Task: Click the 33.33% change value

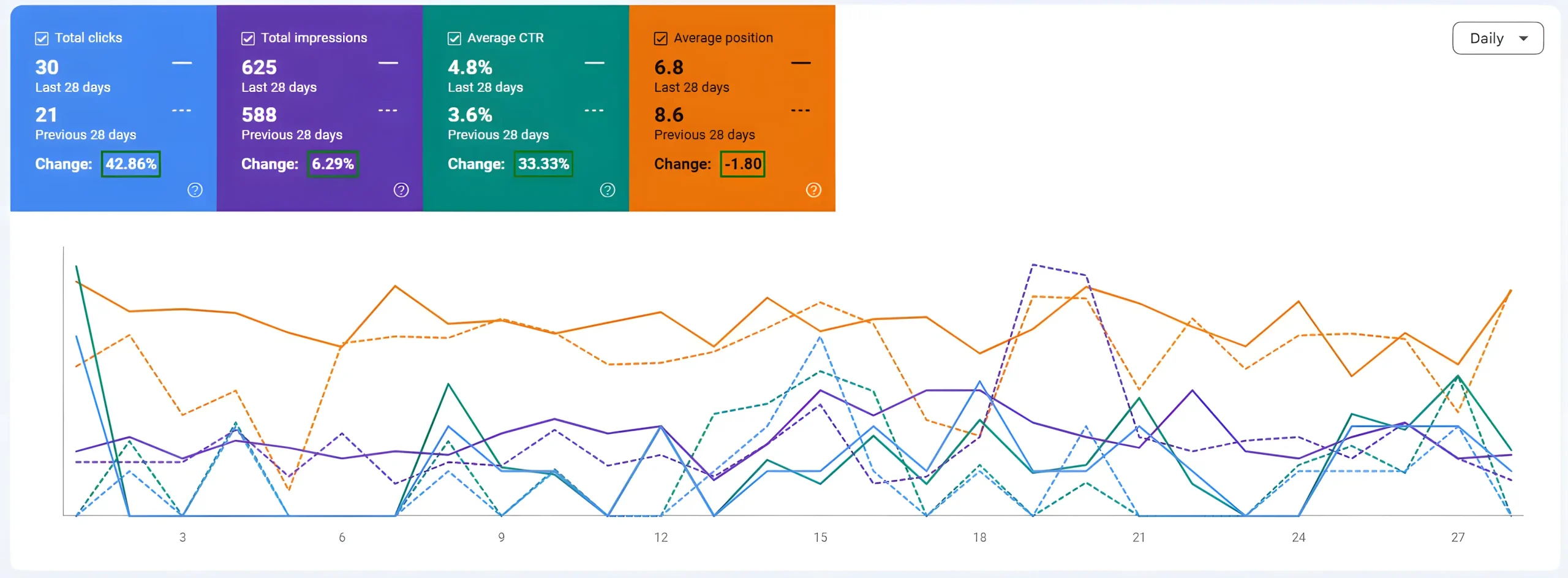Action: (x=544, y=164)
